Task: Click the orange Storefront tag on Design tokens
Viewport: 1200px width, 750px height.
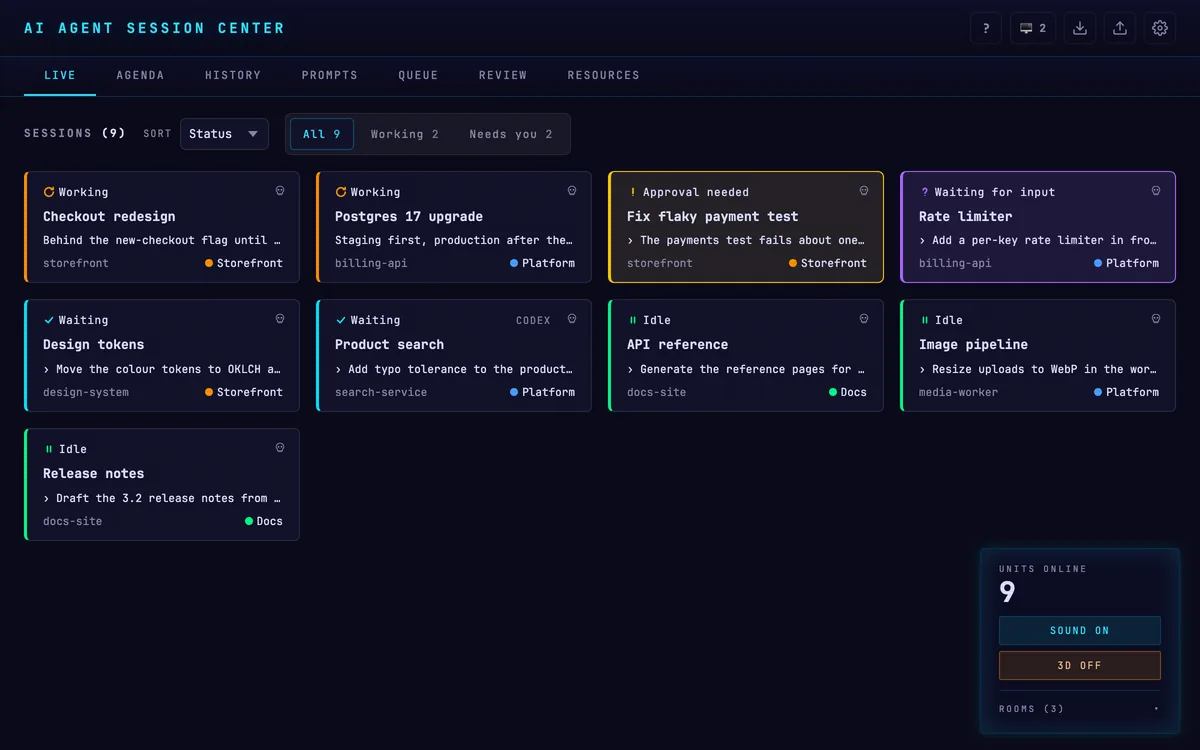Action: click(x=244, y=392)
